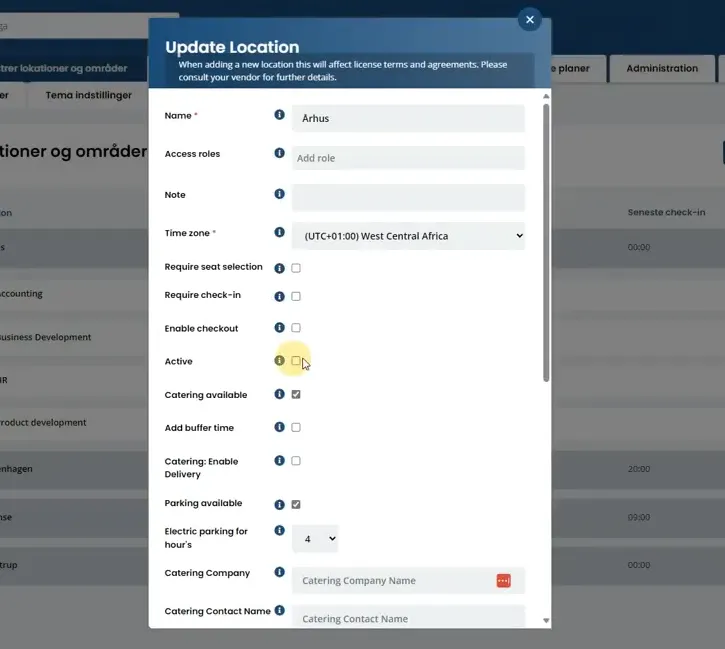
Task: Click the Add role input field
Action: (408, 158)
